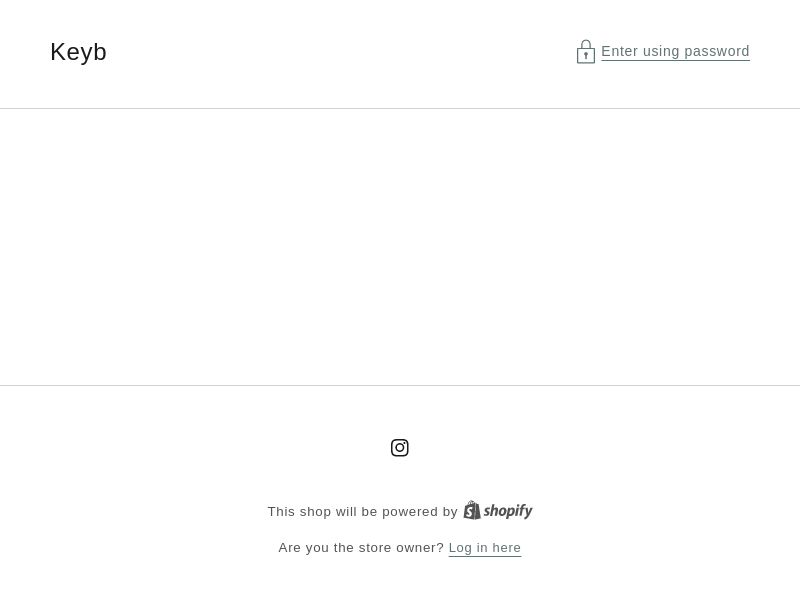
Task: Tap the lock symbol beside the password link
Action: coord(586,52)
